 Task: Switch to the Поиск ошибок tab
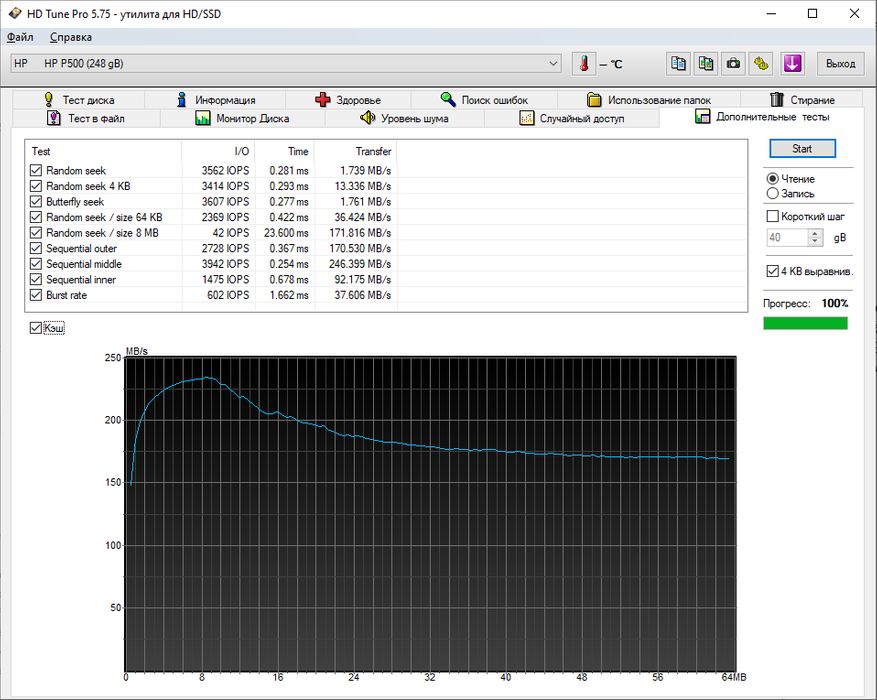tap(484, 100)
